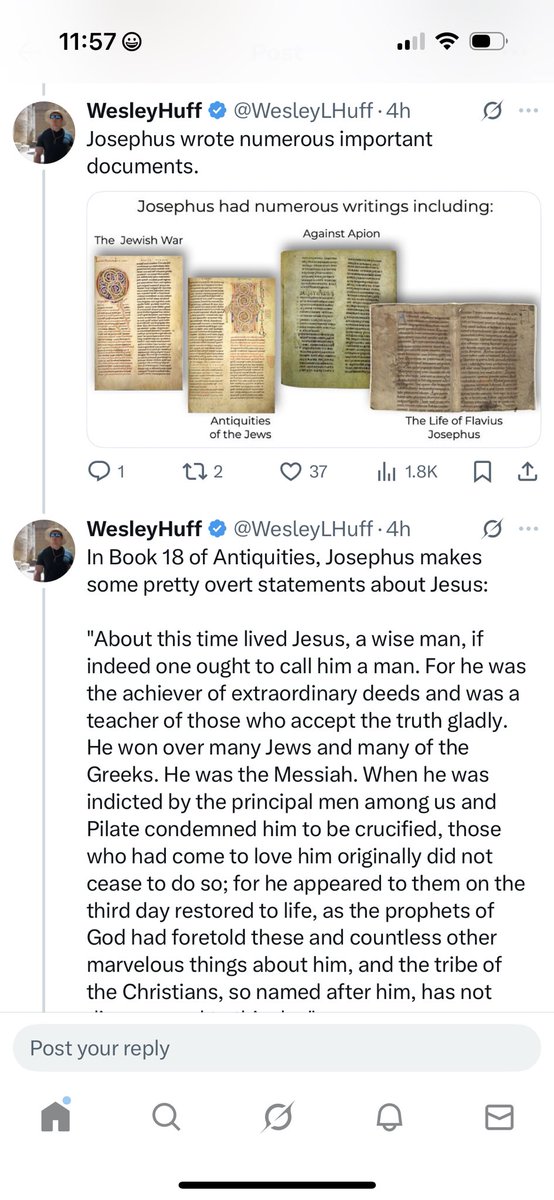Image resolution: width=554 pixels, height=1200 pixels.
Task: Tap the Post your reply field
Action: 277,1048
